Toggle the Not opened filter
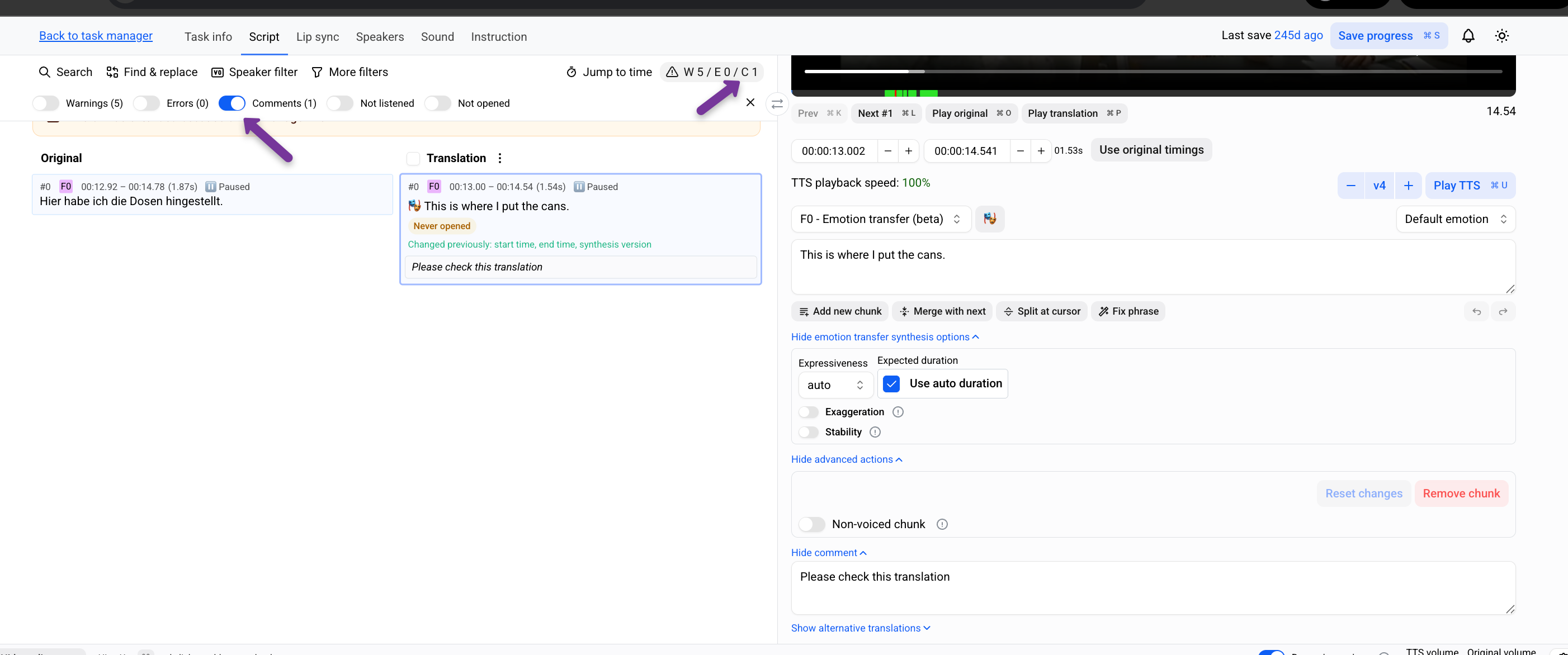1568x655 pixels. [x=438, y=103]
